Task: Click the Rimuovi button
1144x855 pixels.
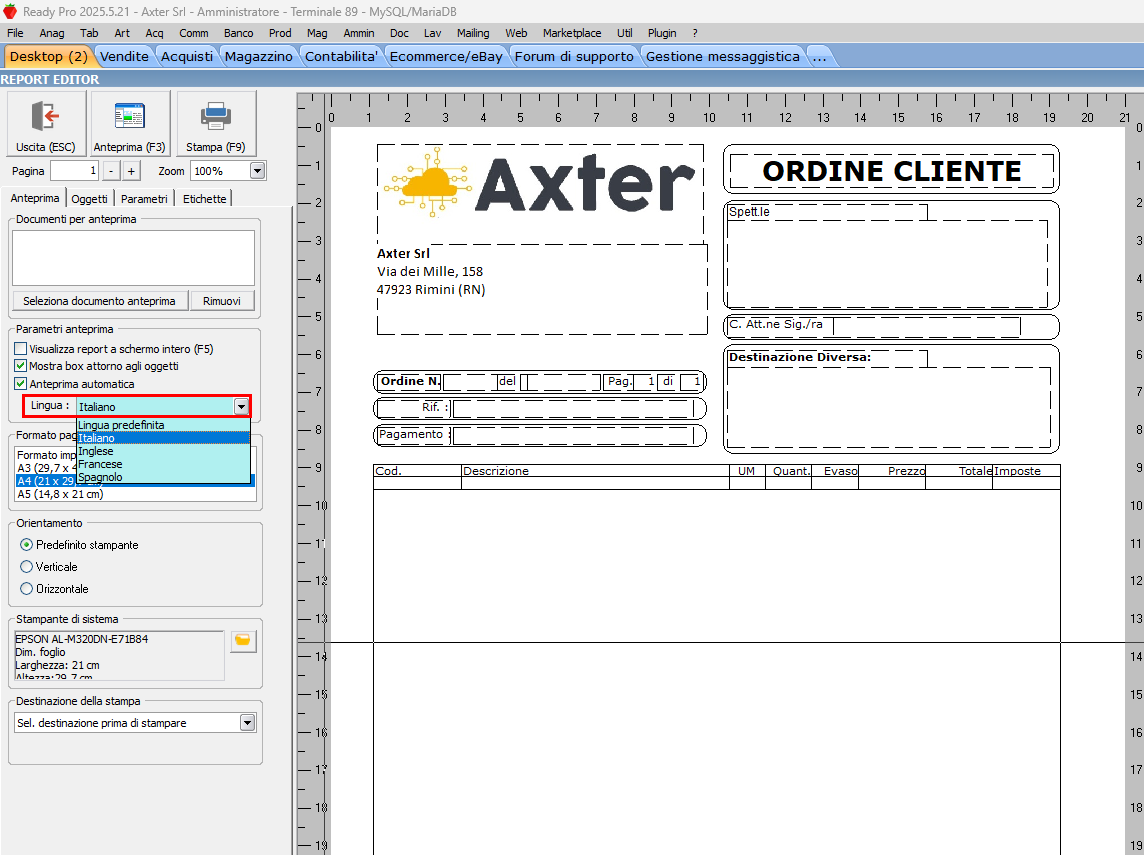Action: tap(222, 301)
